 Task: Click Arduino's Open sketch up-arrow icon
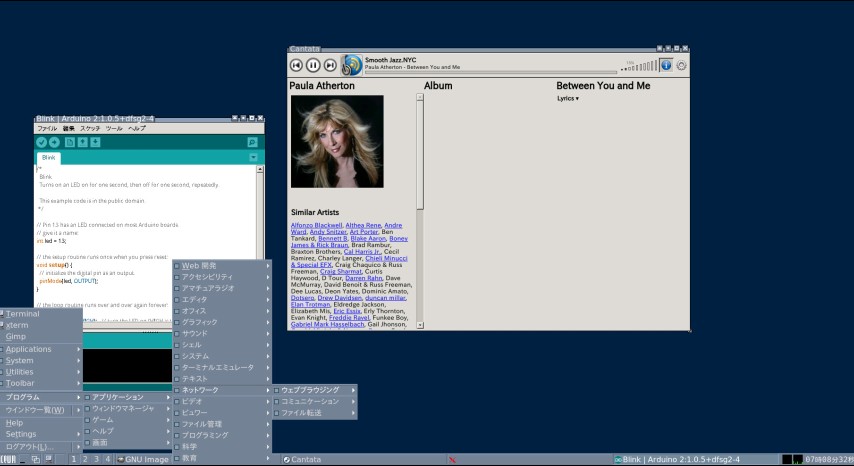click(82, 142)
